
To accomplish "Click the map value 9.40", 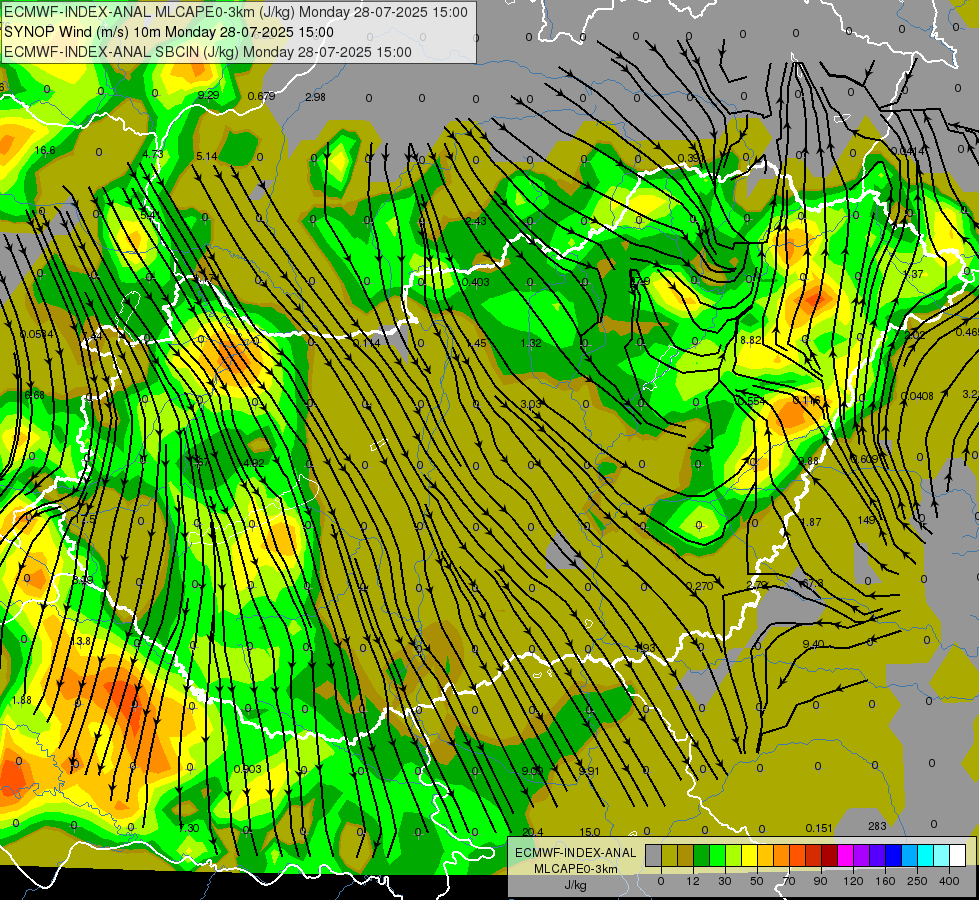I will pos(813,644).
